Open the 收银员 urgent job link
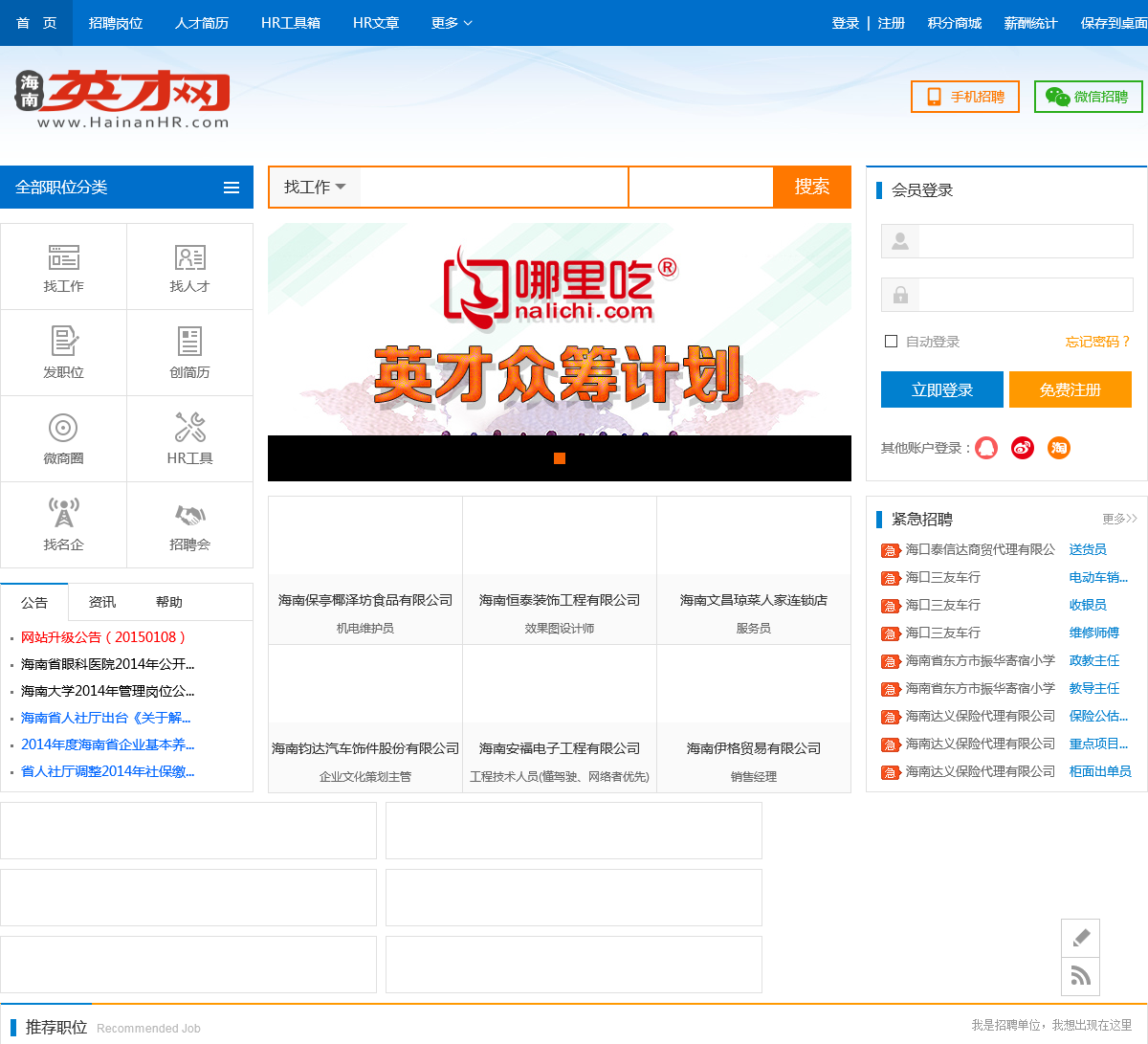Image resolution: width=1148 pixels, height=1044 pixels. [1088, 605]
